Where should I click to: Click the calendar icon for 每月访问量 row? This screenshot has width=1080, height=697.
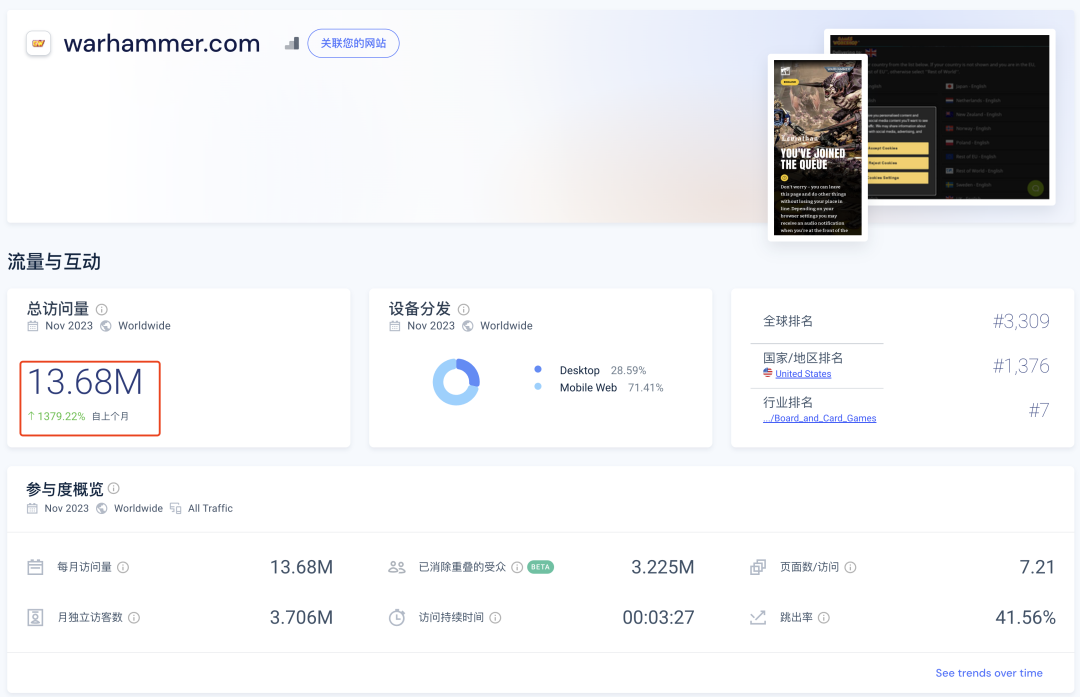pyautogui.click(x=35, y=568)
